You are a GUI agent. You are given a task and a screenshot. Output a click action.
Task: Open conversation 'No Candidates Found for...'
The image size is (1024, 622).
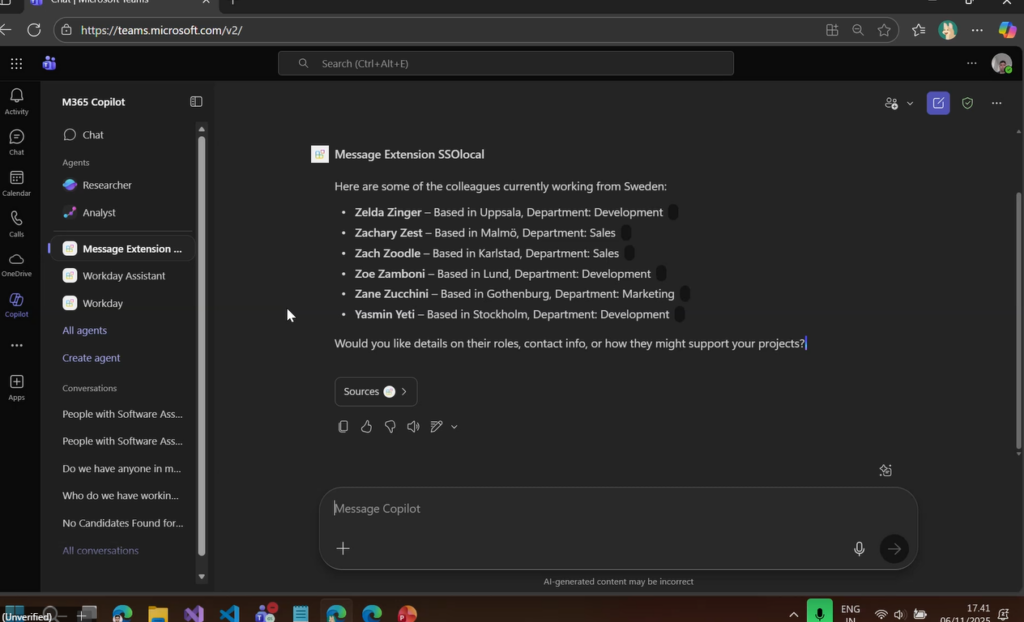click(x=123, y=523)
